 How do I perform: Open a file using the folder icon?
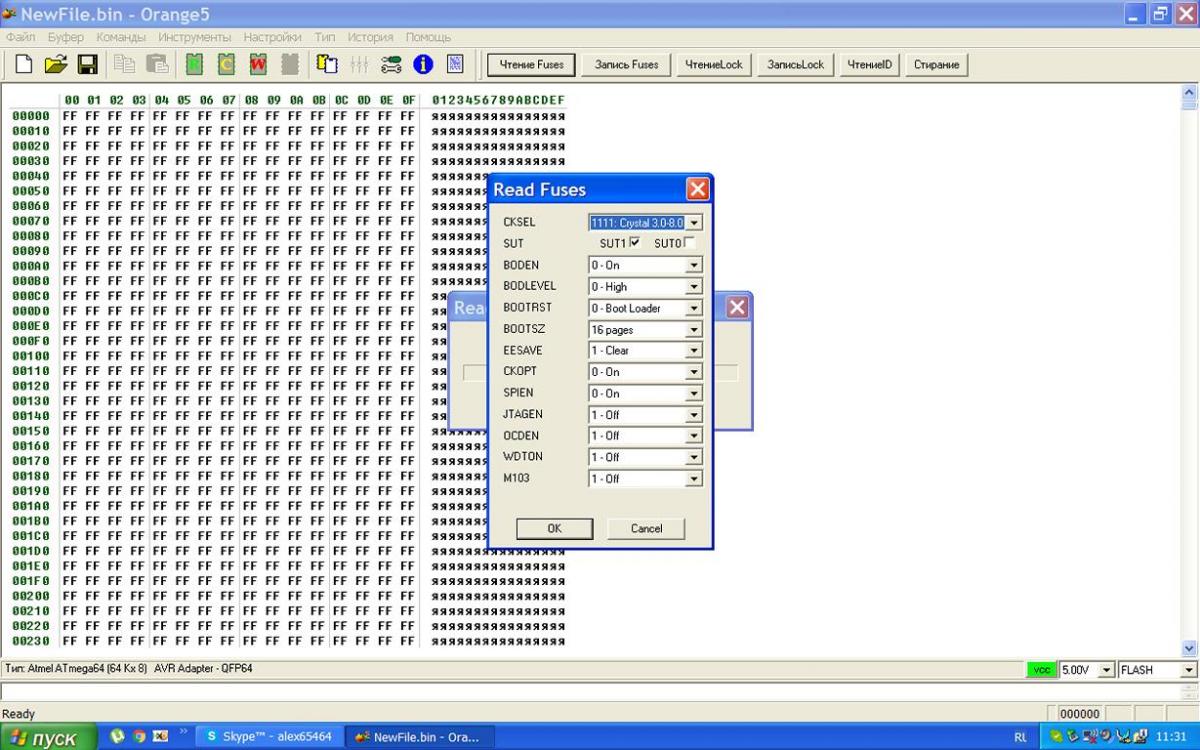[55, 65]
